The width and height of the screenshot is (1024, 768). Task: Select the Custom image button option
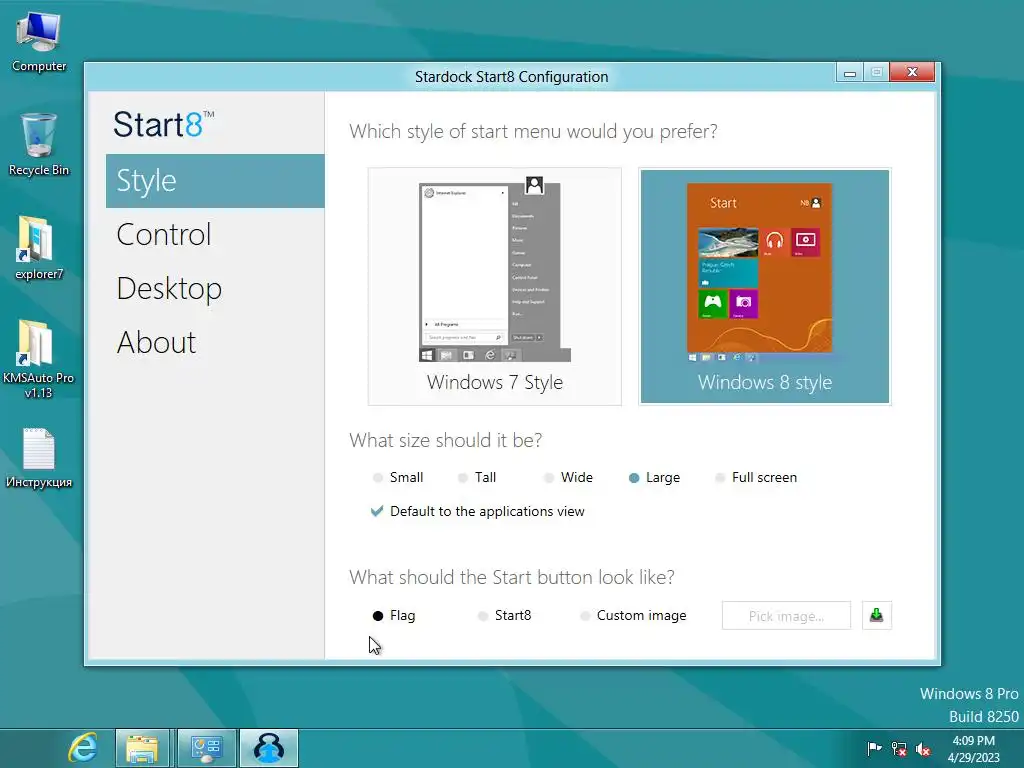pyautogui.click(x=633, y=615)
